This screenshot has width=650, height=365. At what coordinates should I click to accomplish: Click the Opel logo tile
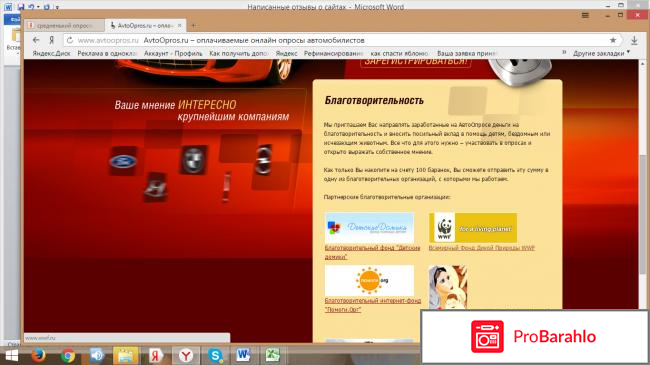[x=264, y=160]
